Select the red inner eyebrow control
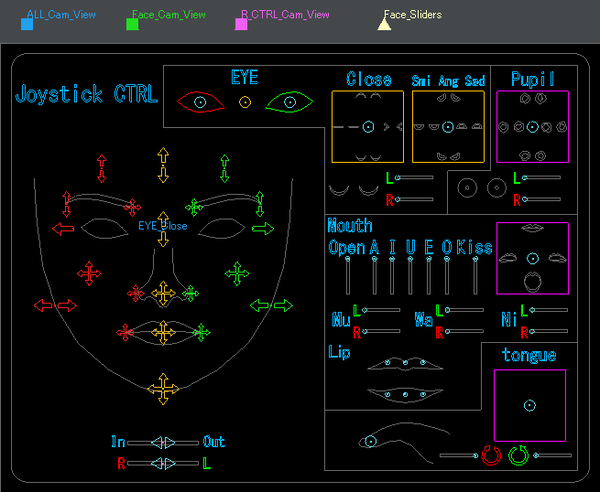The image size is (600, 492). (132, 207)
